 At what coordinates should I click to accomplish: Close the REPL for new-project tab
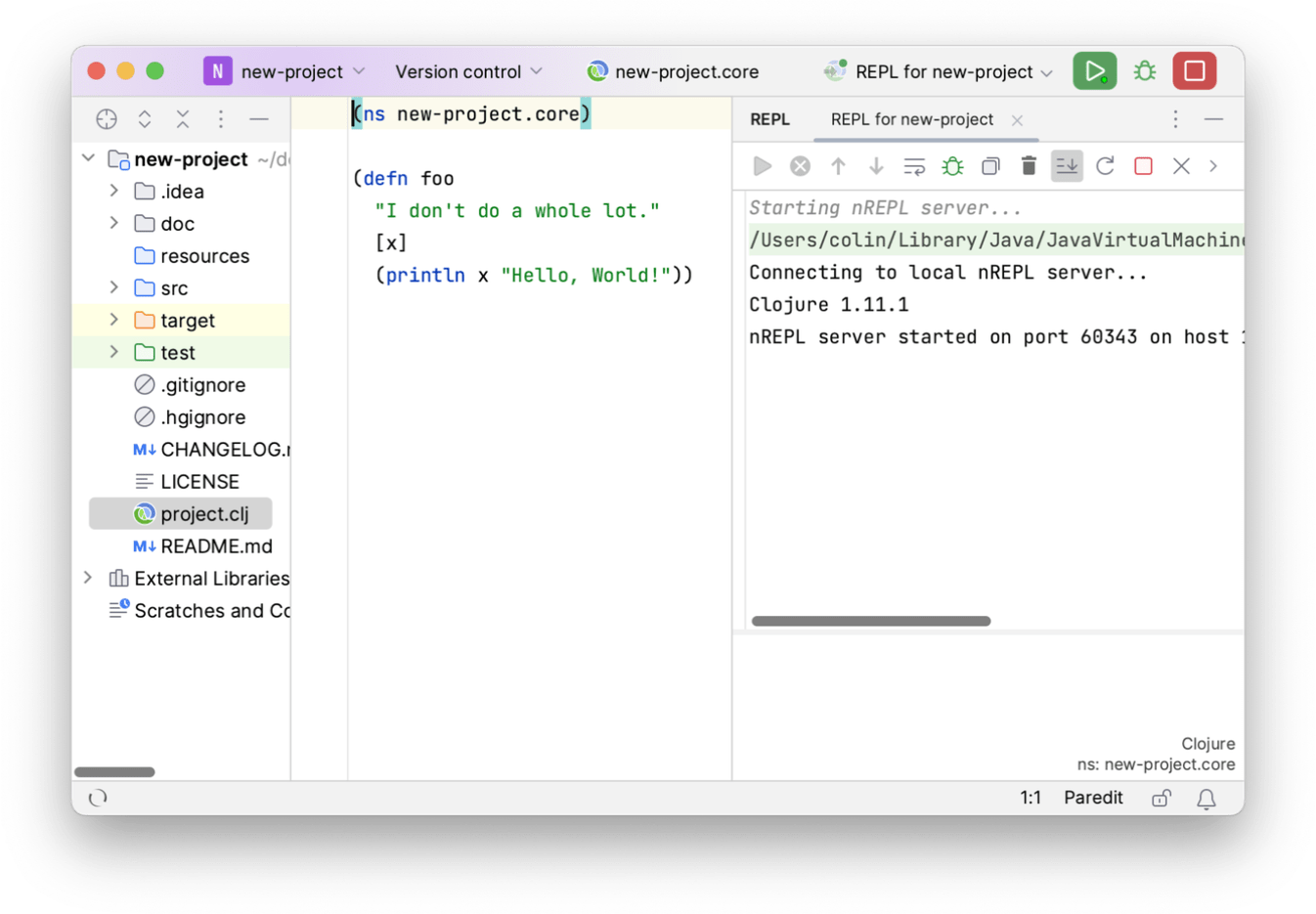pyautogui.click(x=1017, y=120)
